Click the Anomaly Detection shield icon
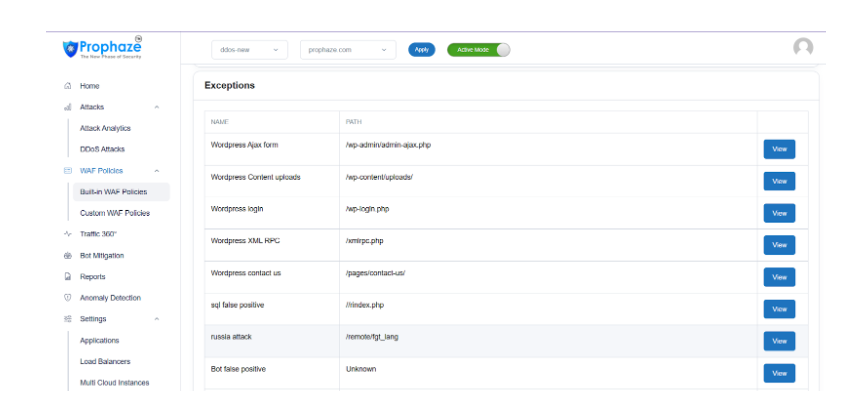 point(67,298)
